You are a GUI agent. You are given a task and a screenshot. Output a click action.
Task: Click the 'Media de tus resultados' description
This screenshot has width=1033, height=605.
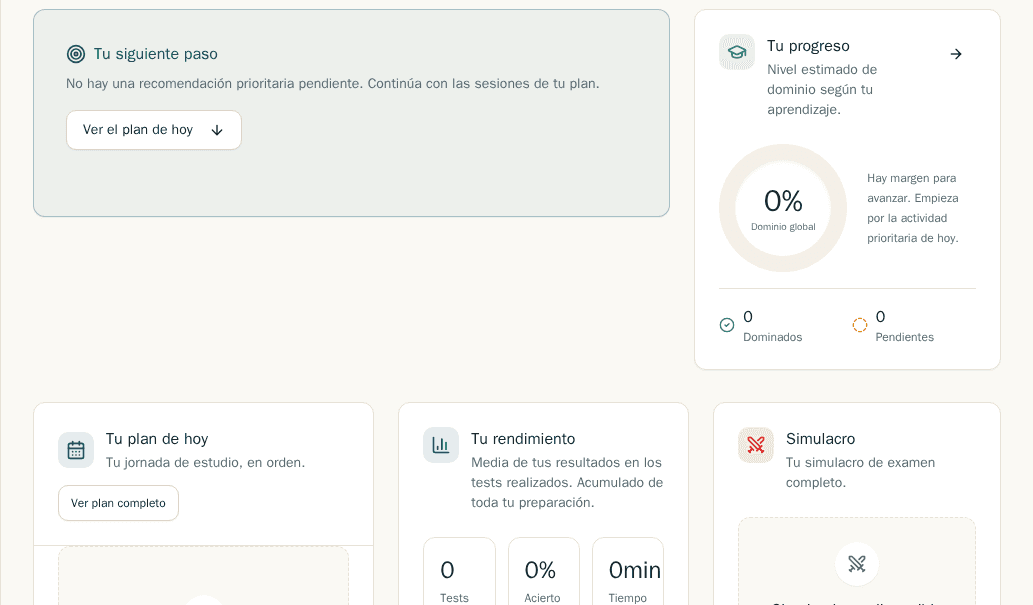pos(567,482)
